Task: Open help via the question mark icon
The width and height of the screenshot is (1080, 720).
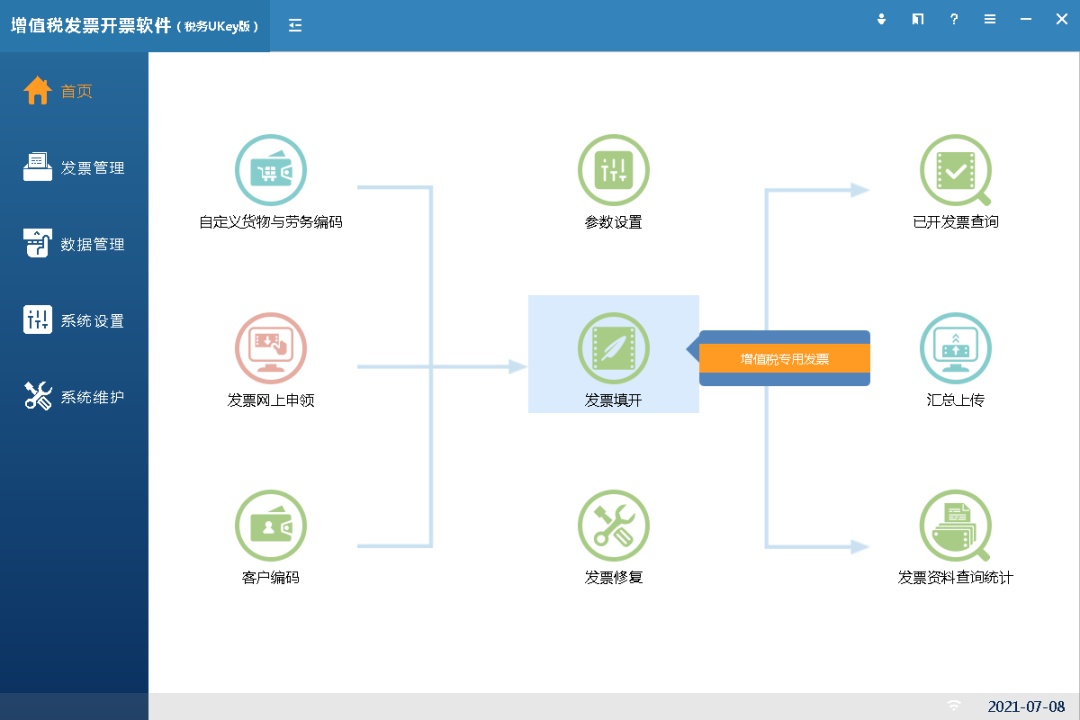Action: pos(953,19)
